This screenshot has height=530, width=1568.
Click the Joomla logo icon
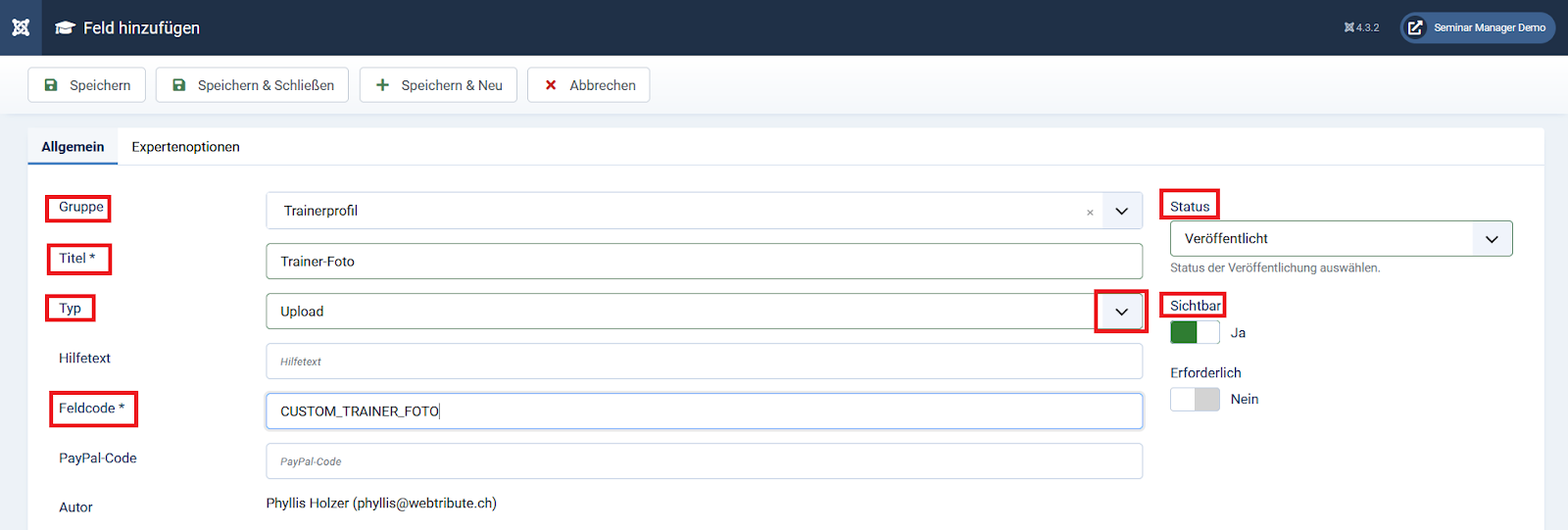(21, 27)
